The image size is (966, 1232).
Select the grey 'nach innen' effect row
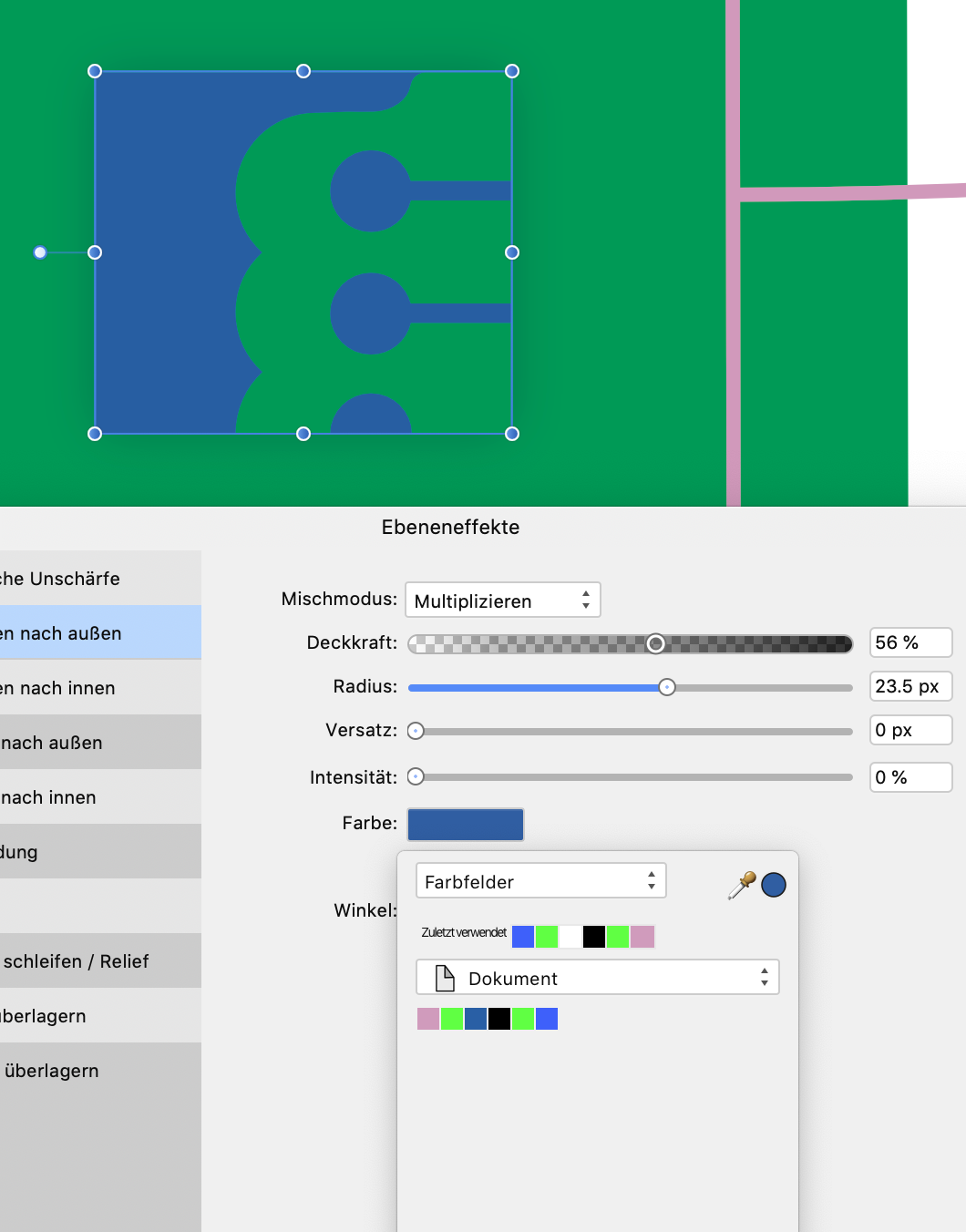pos(100,796)
